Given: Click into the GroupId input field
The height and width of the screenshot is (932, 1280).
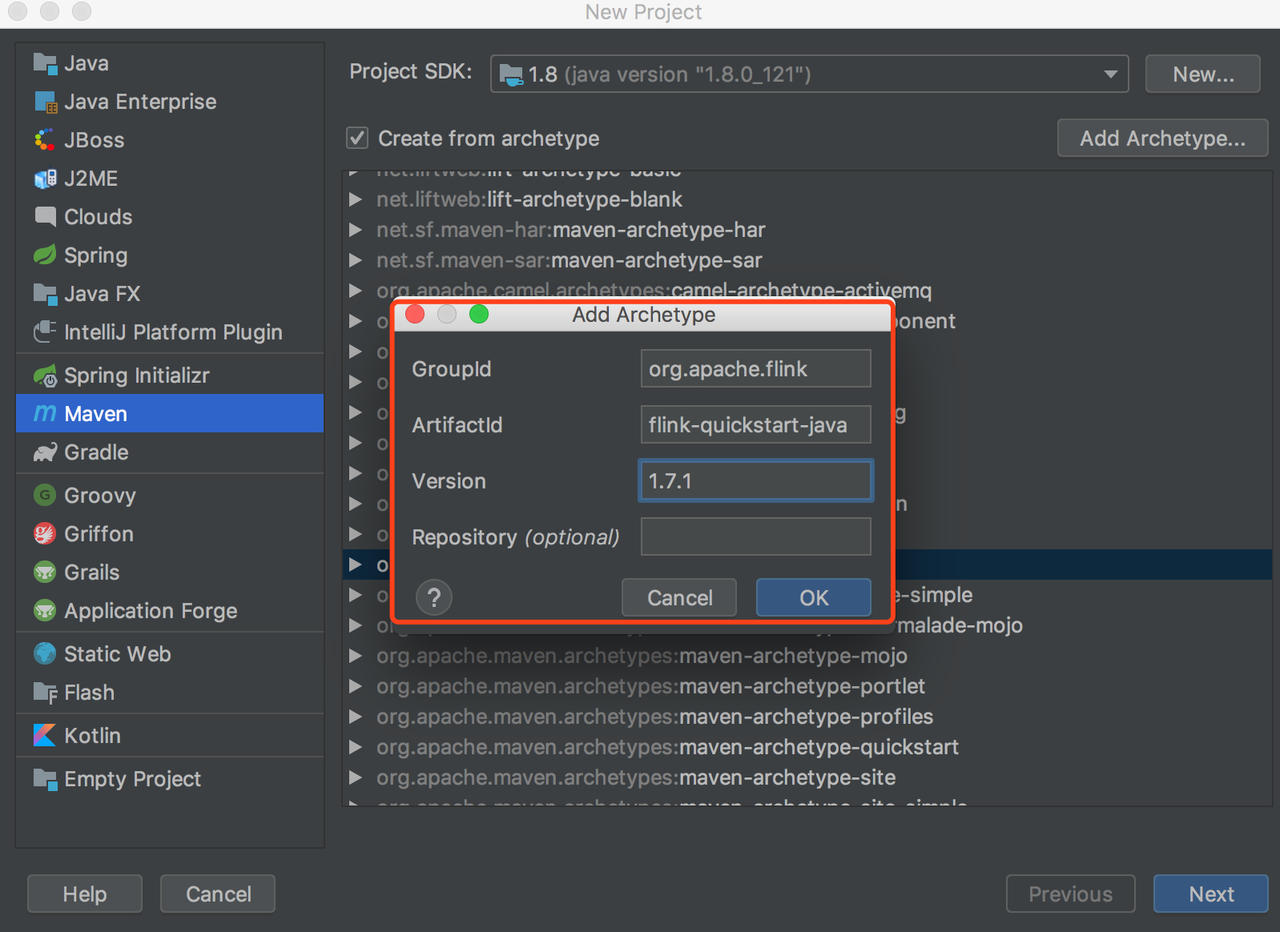Looking at the screenshot, I should pos(755,369).
